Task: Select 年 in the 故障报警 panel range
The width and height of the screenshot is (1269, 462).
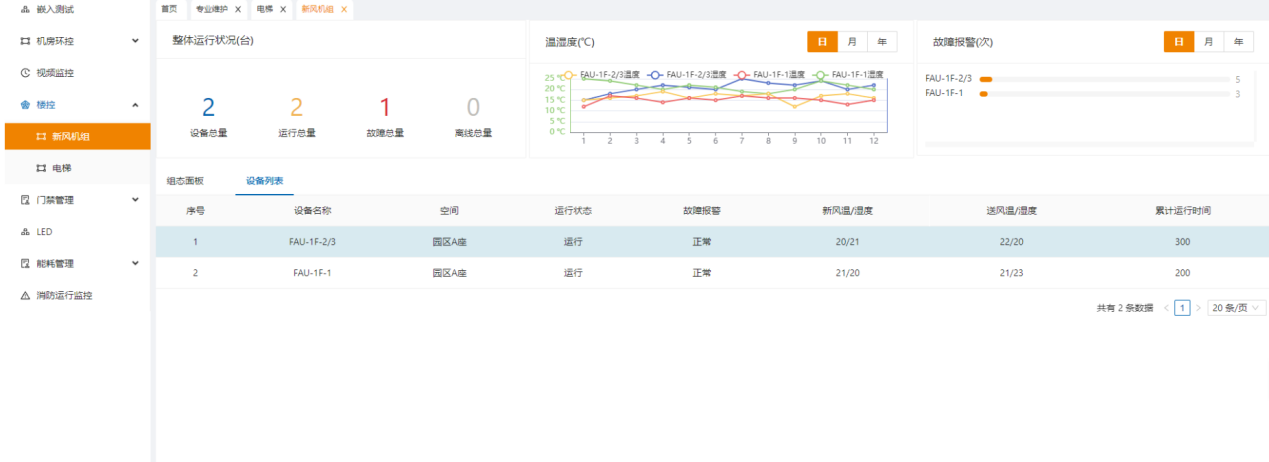Action: pos(1238,42)
